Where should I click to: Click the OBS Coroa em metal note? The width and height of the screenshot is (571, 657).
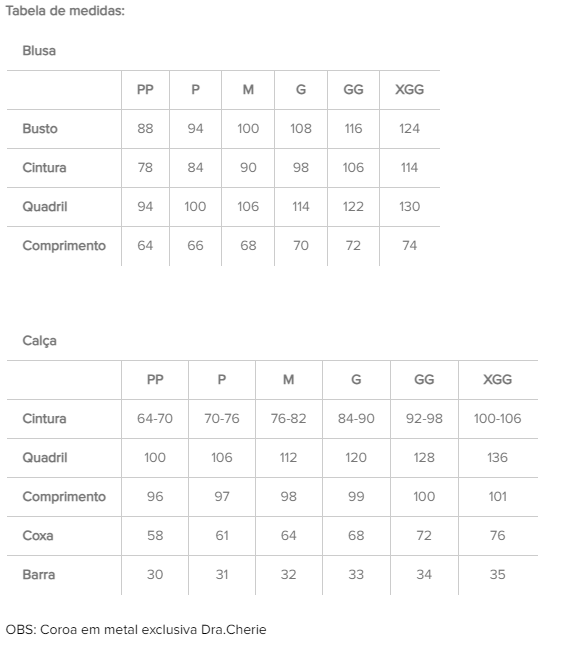136,630
